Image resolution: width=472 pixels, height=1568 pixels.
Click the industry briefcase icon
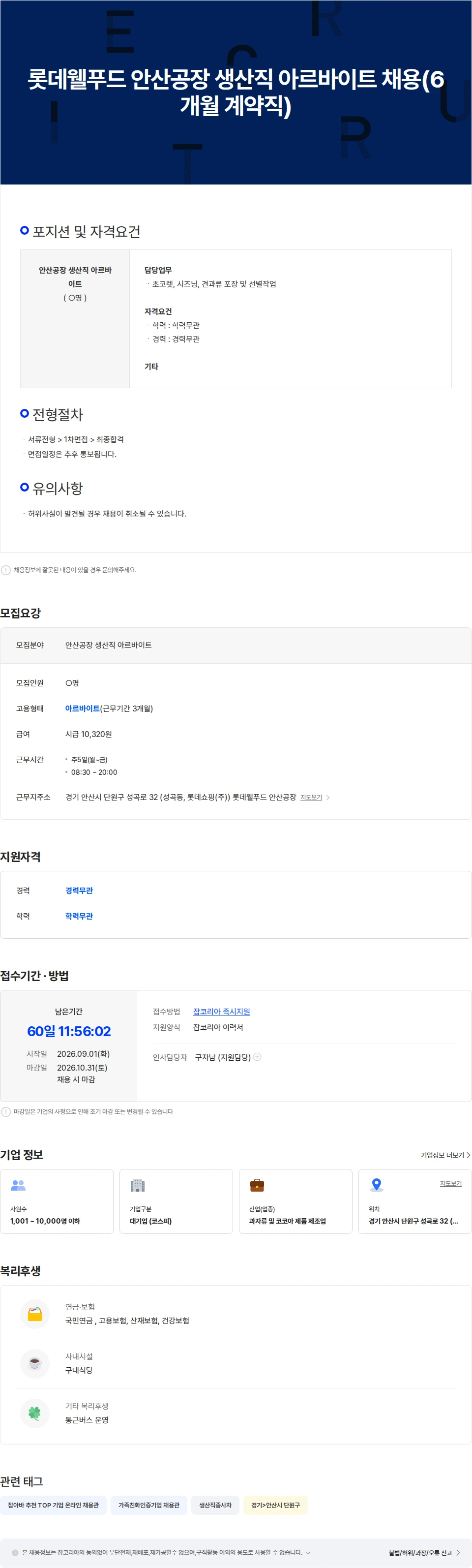[x=257, y=1185]
